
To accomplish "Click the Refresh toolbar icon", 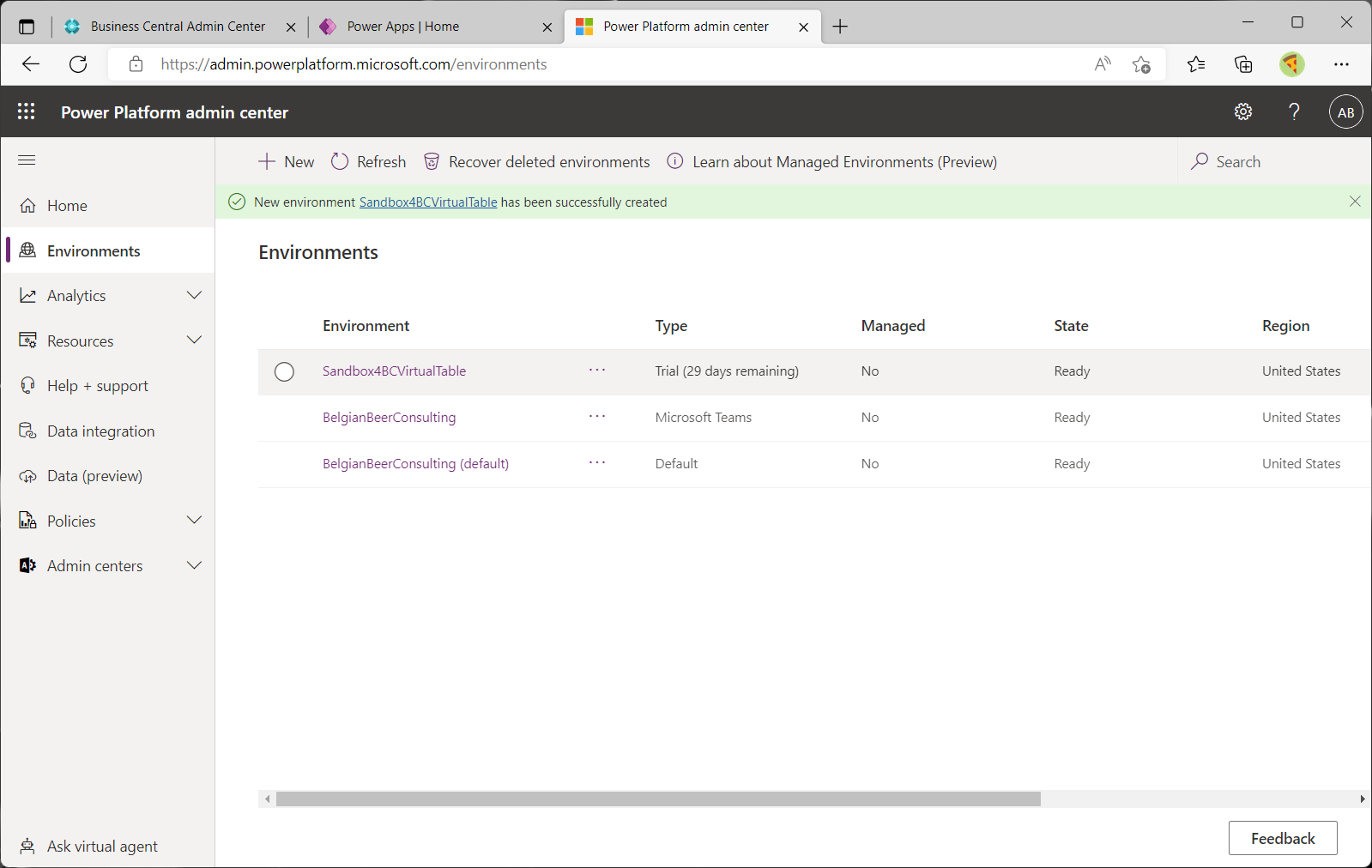I will pos(369,162).
